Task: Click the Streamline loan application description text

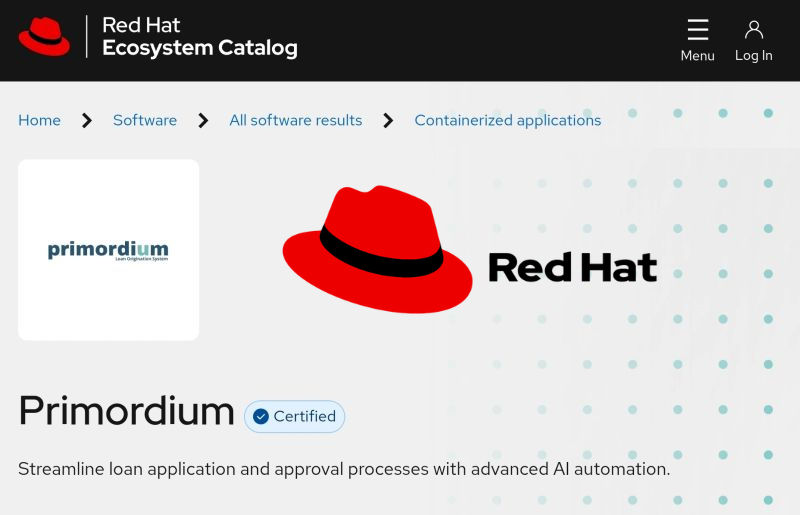Action: [344, 469]
